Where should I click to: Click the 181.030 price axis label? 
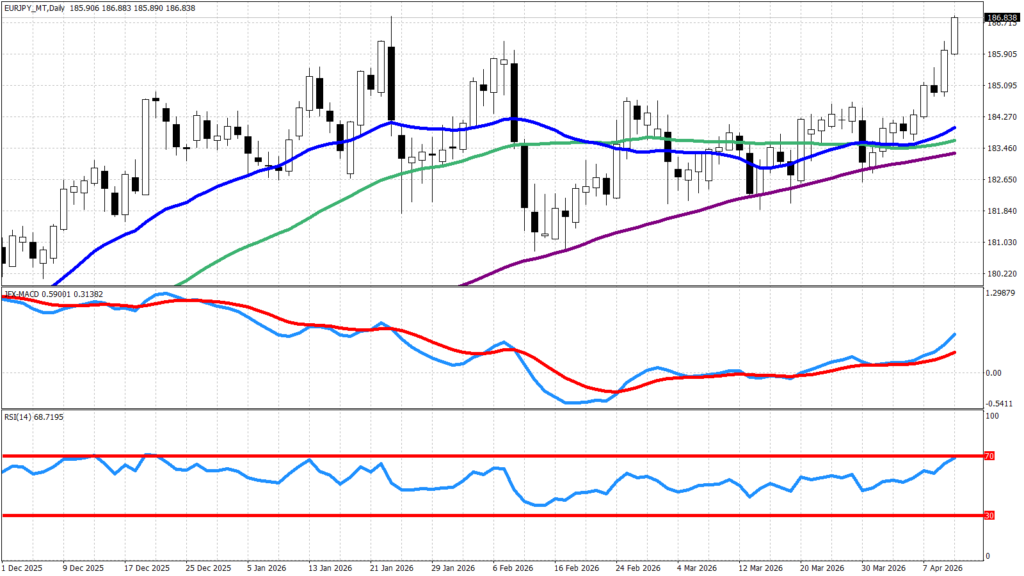[x=1000, y=243]
